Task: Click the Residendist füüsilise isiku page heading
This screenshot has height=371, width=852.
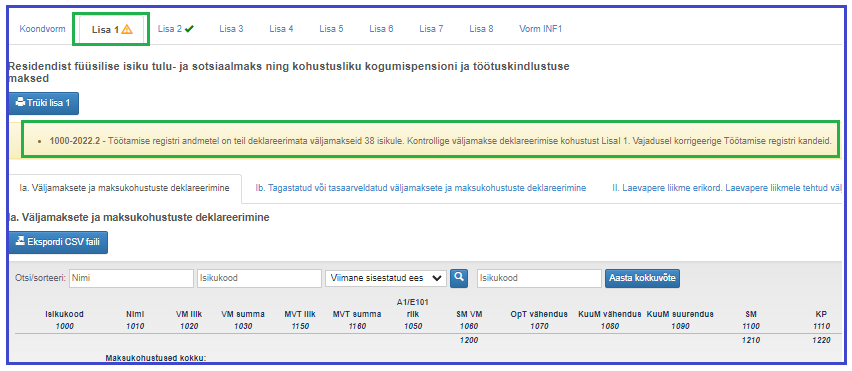Action: [x=288, y=73]
